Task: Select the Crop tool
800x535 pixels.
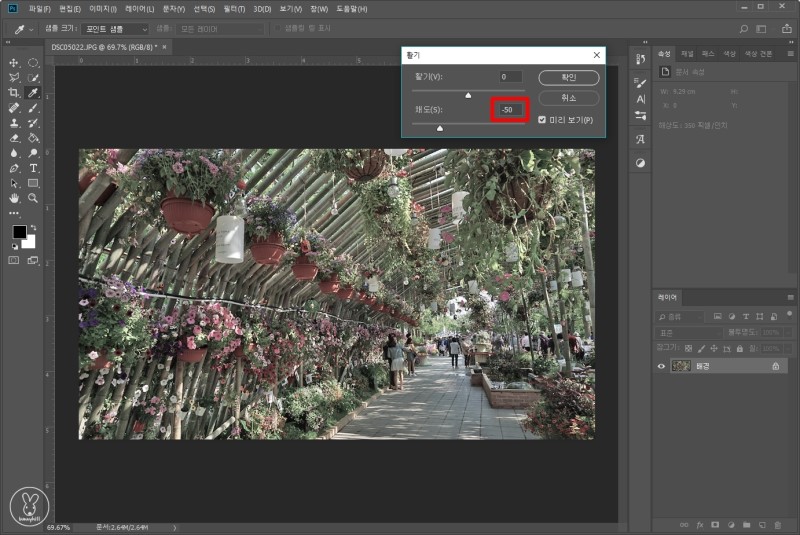Action: tap(14, 93)
